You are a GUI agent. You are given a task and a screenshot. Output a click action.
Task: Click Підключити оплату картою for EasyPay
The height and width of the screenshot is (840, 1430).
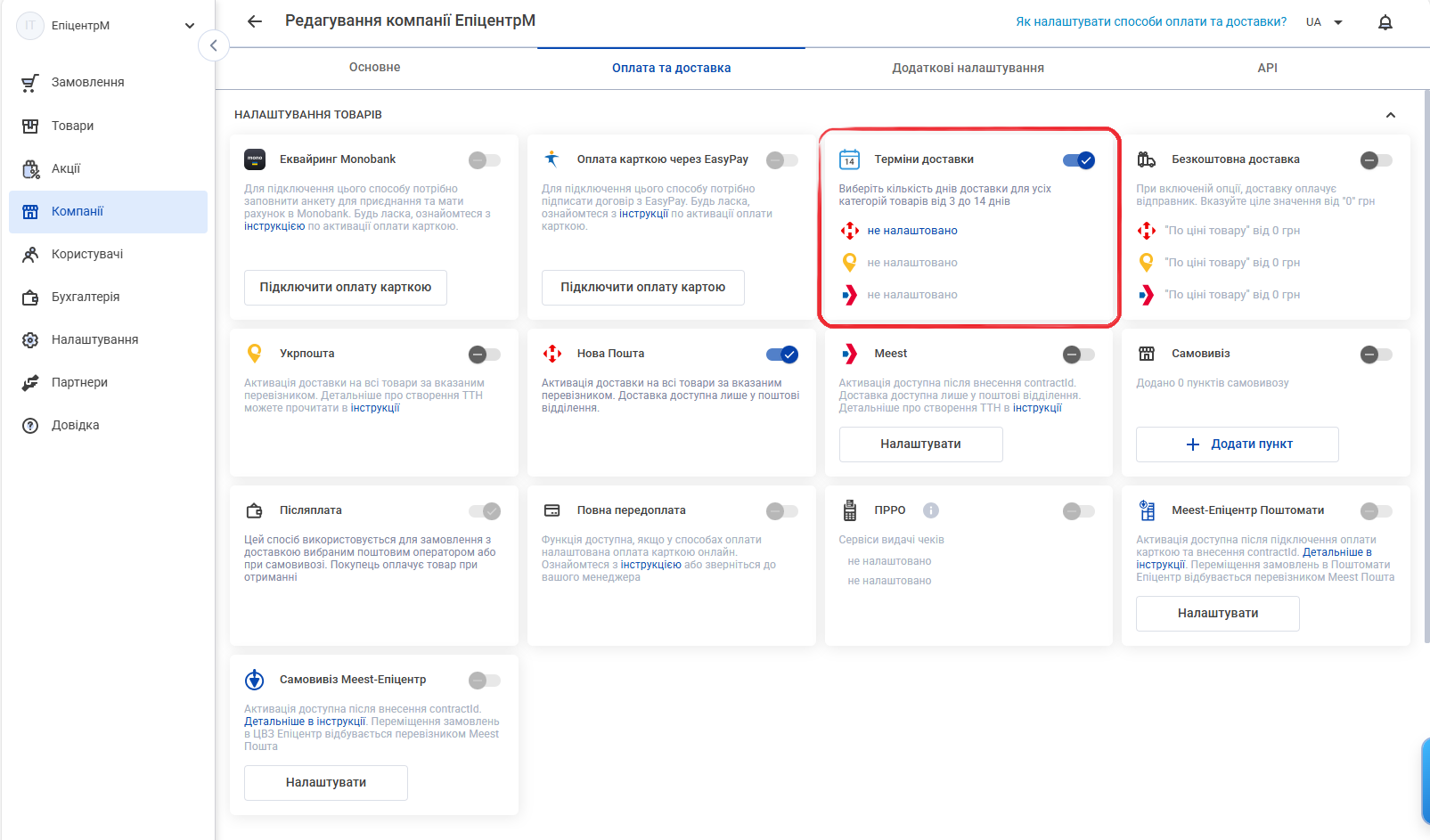point(643,288)
